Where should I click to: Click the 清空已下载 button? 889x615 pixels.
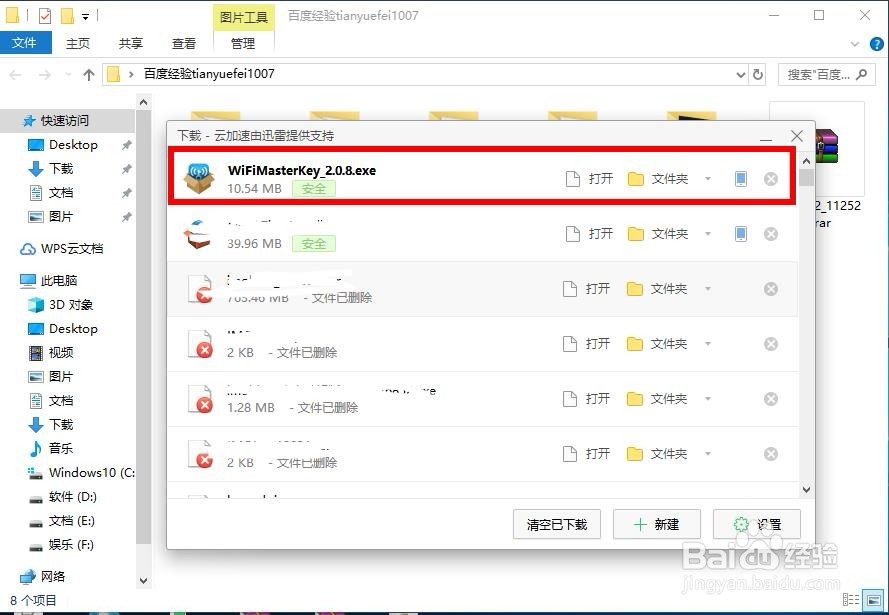pyautogui.click(x=556, y=524)
